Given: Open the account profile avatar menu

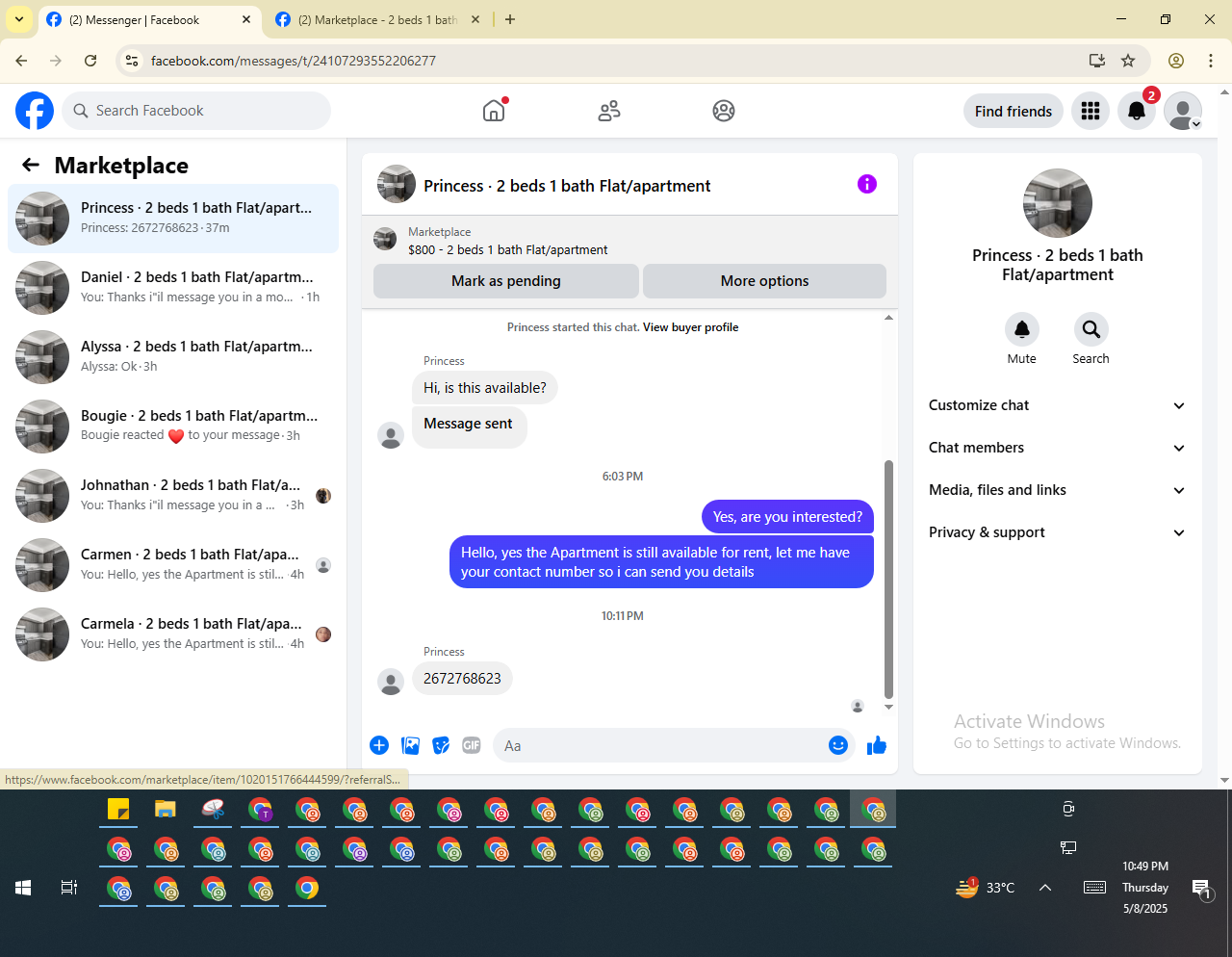Looking at the screenshot, I should (1183, 111).
